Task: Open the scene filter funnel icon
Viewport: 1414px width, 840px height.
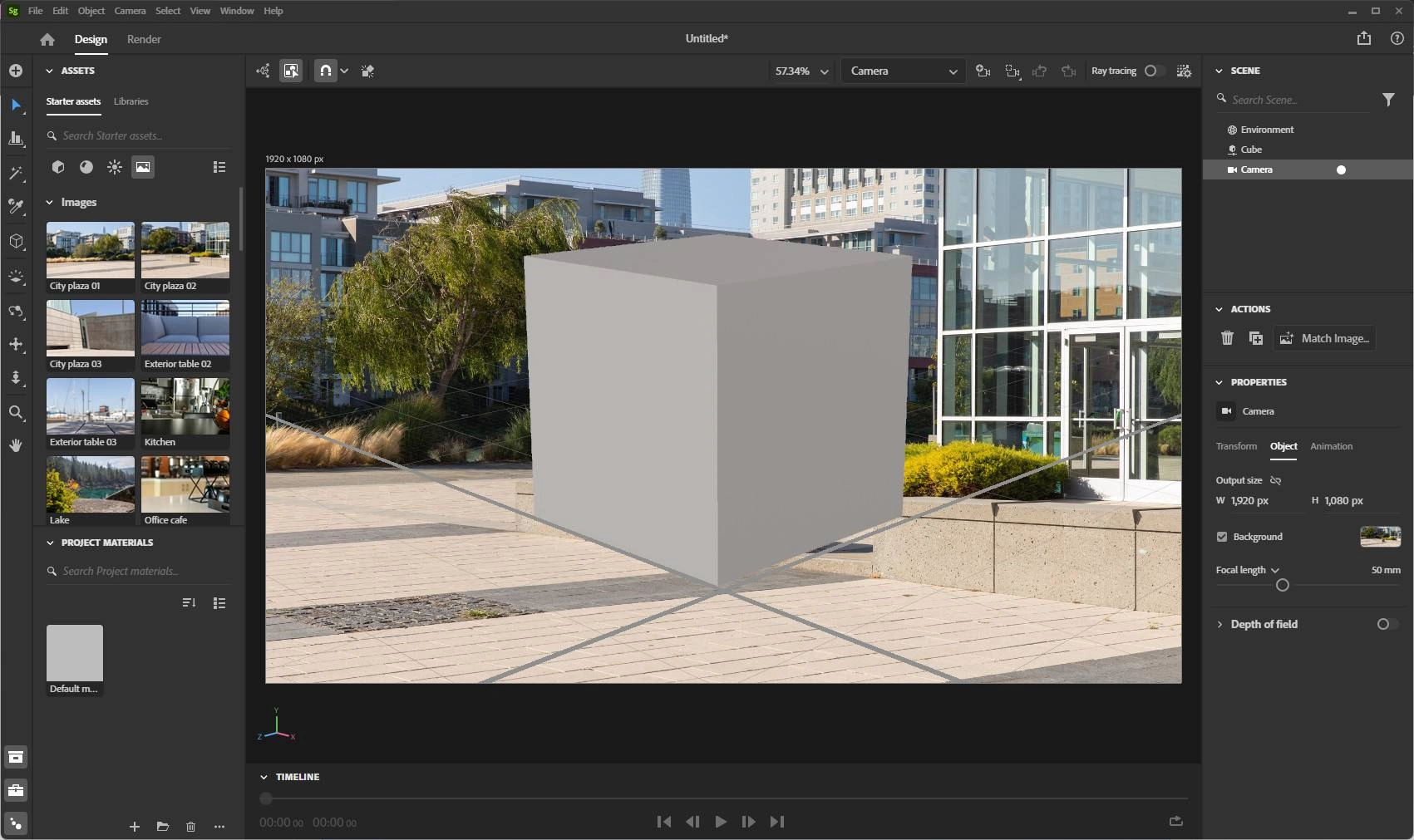Action: (x=1388, y=100)
